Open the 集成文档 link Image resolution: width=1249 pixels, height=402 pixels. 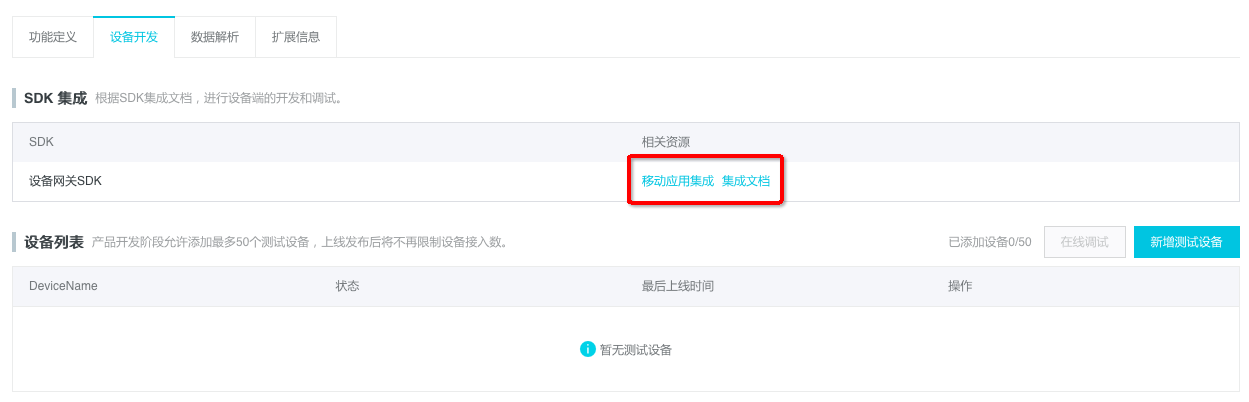(746, 181)
